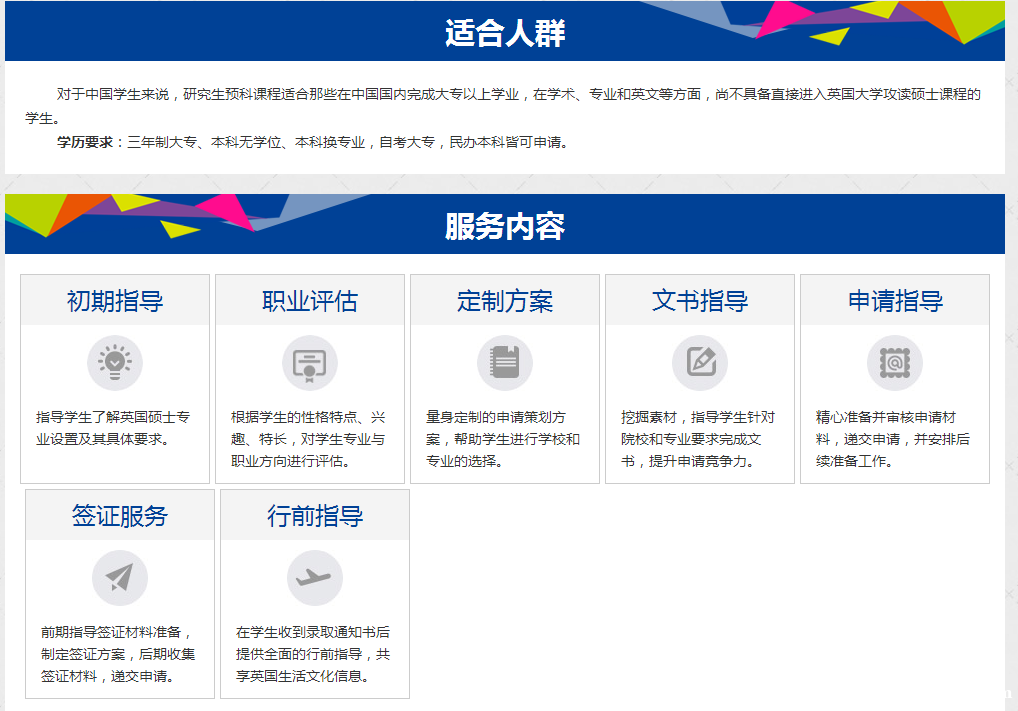Click the 签证服务 card title
Image resolution: width=1018 pixels, height=711 pixels.
pyautogui.click(x=120, y=516)
